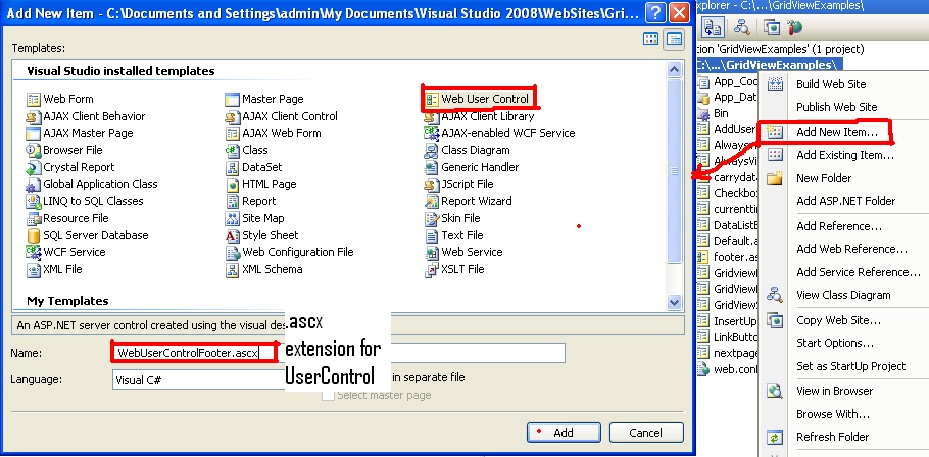Select the AJAX-enabled WCF Service template
Viewport: 929px width, 457px height.
point(500,133)
